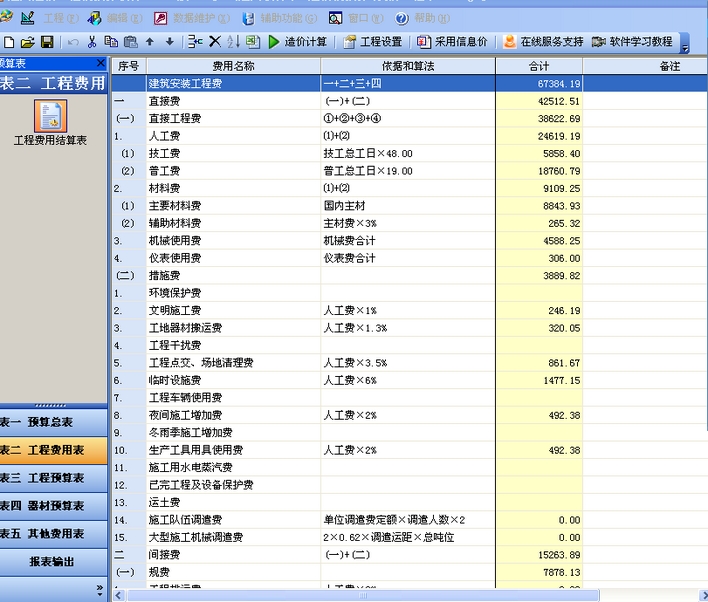The width and height of the screenshot is (708, 602).
Task: Click the New file icon
Action: click(x=9, y=42)
